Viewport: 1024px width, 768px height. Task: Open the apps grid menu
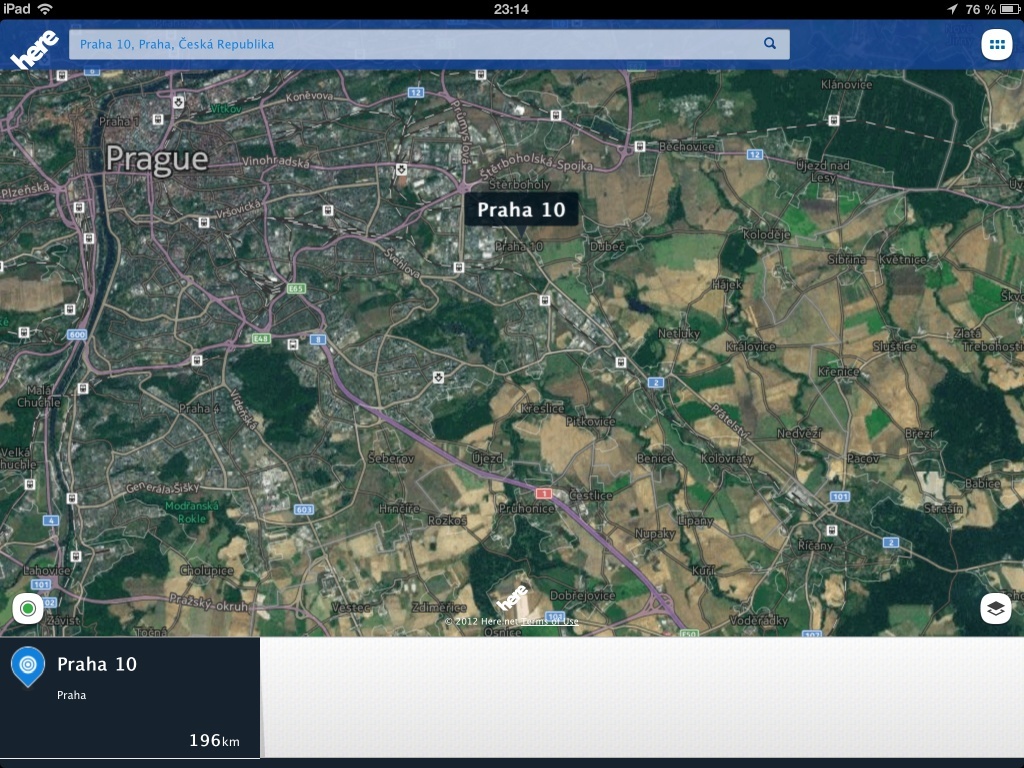999,43
